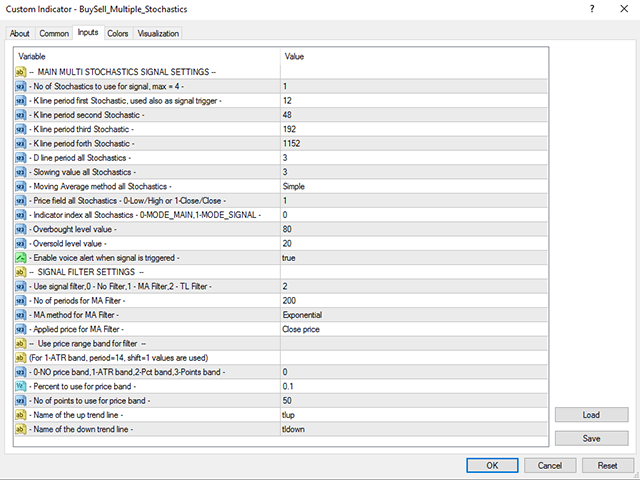Edit MA Filter periods value 200
This screenshot has height=480, width=640.
click(x=414, y=301)
